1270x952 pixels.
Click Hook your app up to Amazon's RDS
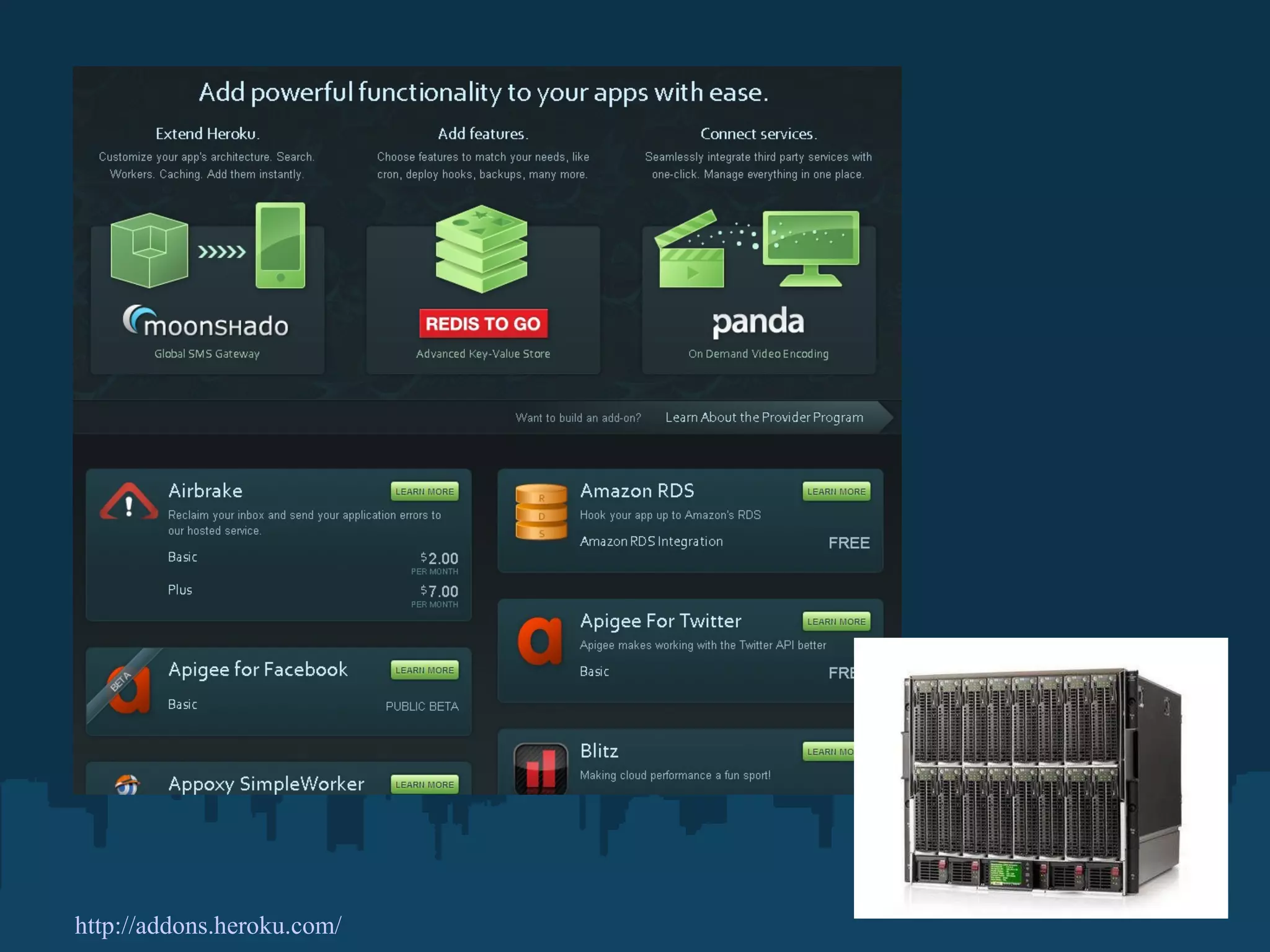click(670, 515)
